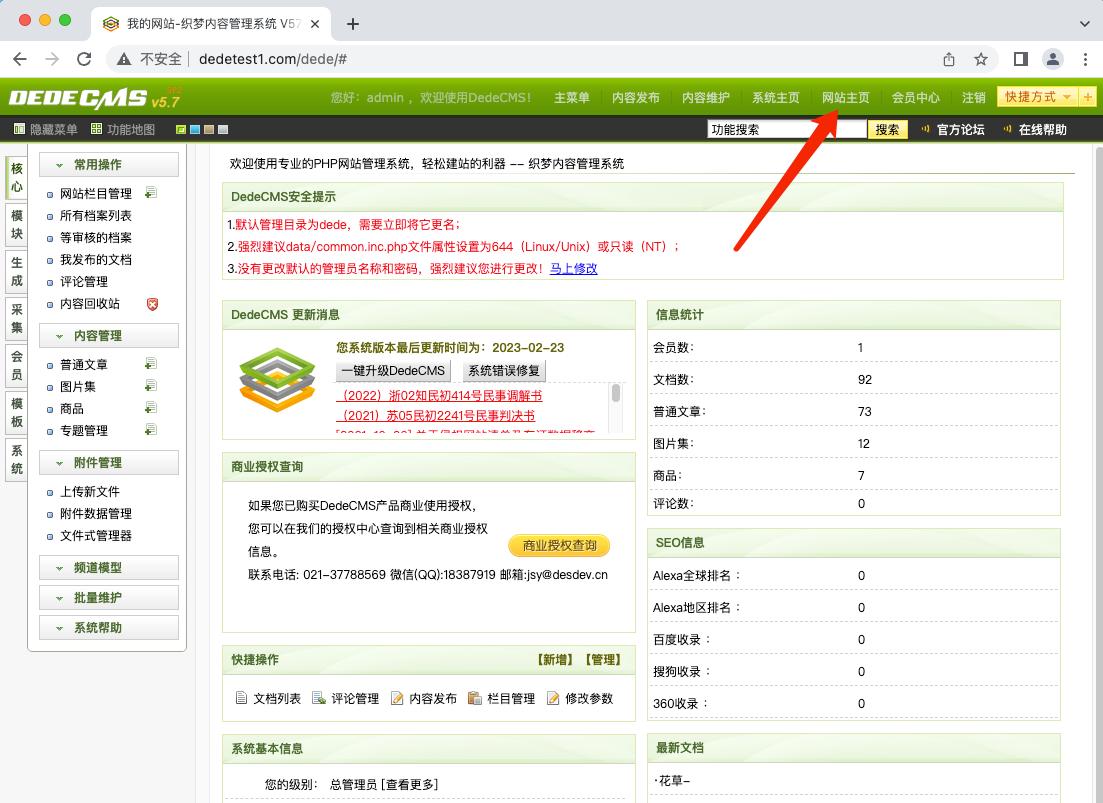Switch to the 系统 side tab
The image size is (1103, 803).
tap(16, 459)
